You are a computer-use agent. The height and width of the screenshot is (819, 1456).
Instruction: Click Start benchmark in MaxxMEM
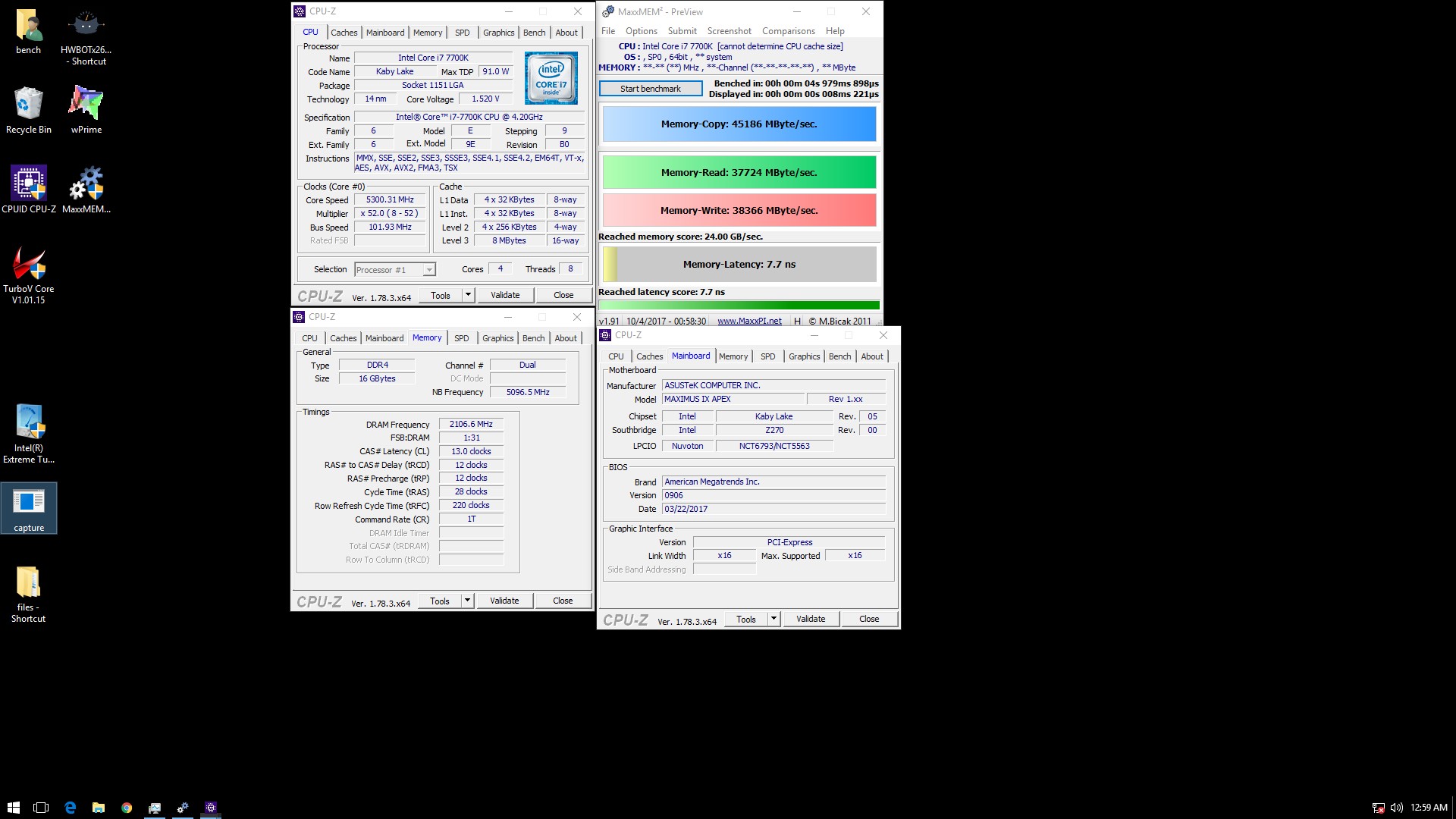click(651, 89)
